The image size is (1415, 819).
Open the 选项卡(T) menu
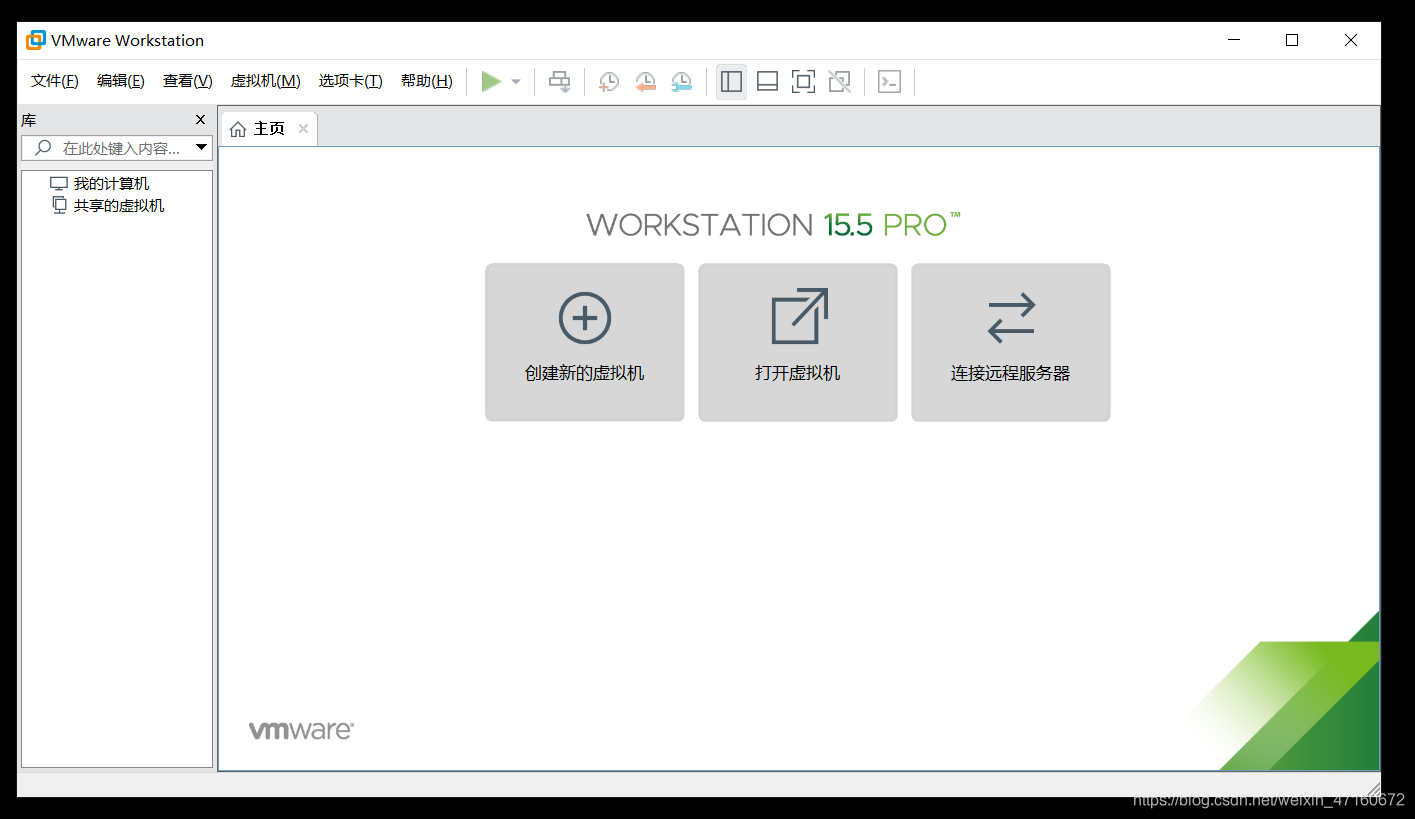coord(351,81)
